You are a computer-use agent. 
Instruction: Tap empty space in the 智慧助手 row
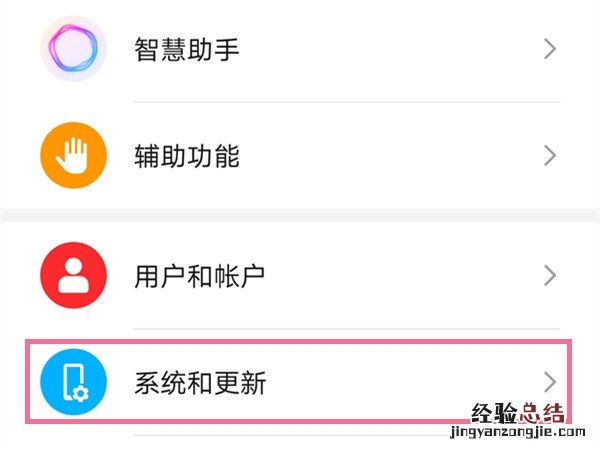click(400, 49)
